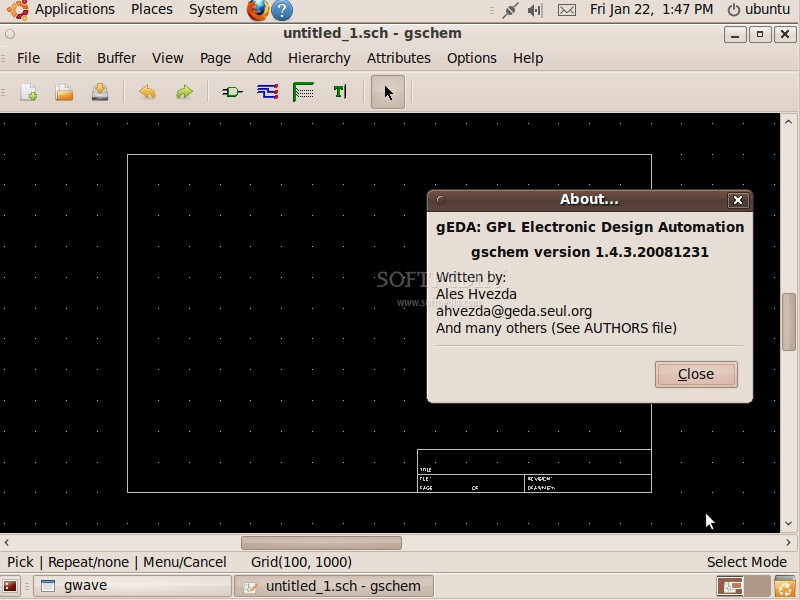Open the Page menu
Viewport: 800px width, 600px height.
point(215,58)
